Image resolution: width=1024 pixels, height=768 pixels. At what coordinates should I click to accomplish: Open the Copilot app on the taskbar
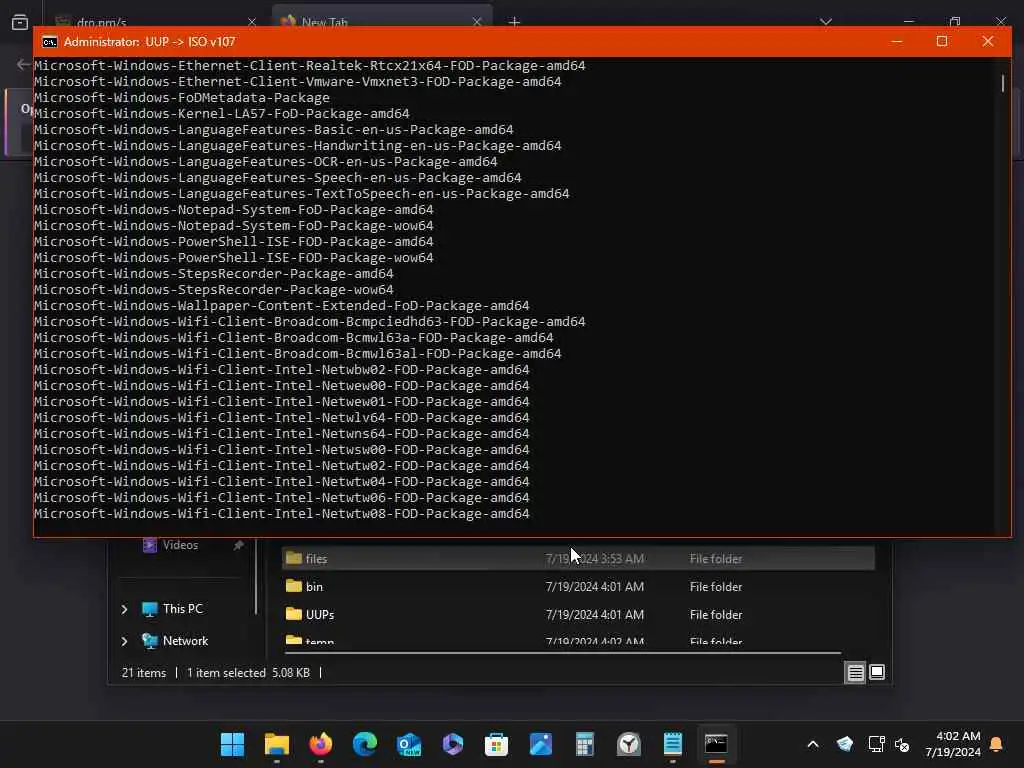(453, 744)
